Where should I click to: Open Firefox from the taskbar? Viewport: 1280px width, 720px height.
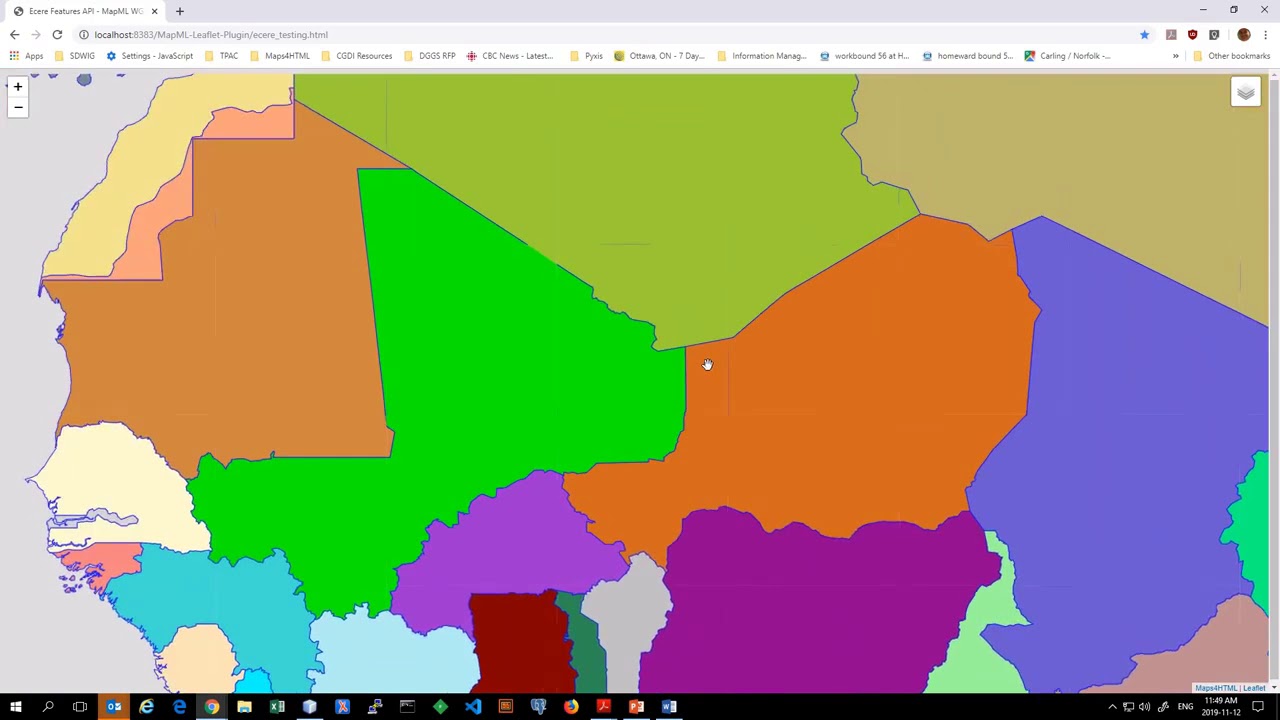pyautogui.click(x=571, y=707)
